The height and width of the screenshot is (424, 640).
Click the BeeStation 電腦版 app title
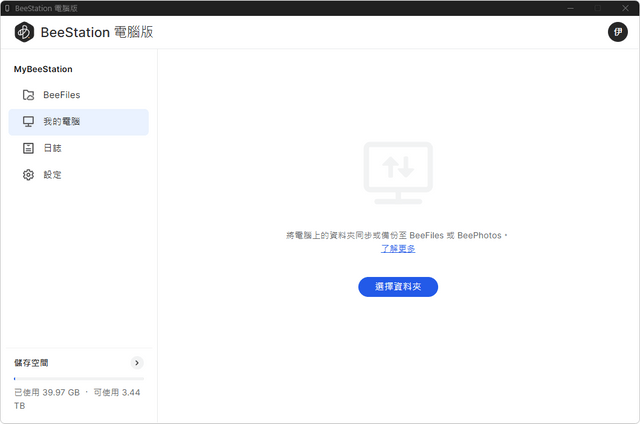click(x=97, y=32)
